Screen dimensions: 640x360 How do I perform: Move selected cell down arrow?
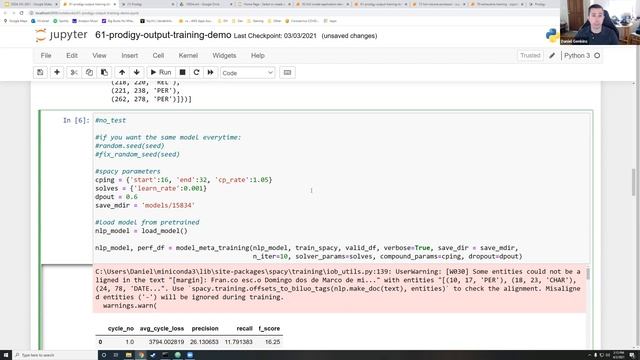pyautogui.click(x=136, y=72)
